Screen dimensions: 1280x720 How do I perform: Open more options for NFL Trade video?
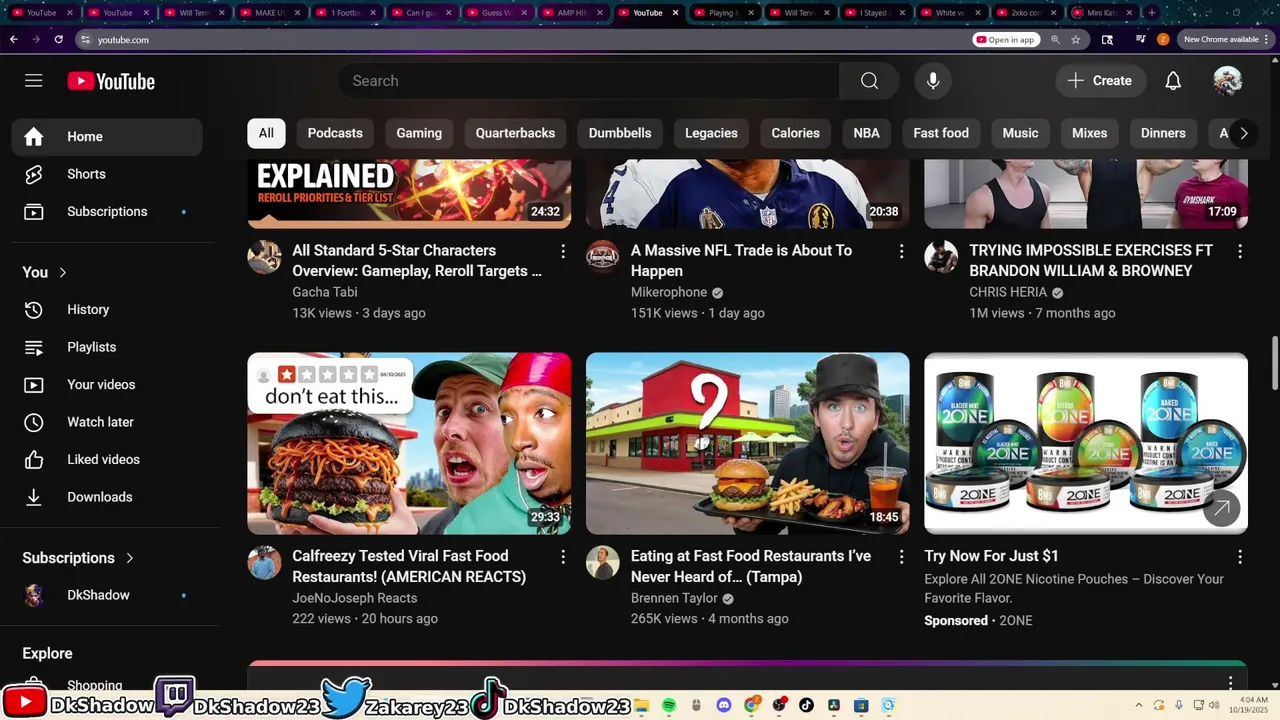point(901,251)
